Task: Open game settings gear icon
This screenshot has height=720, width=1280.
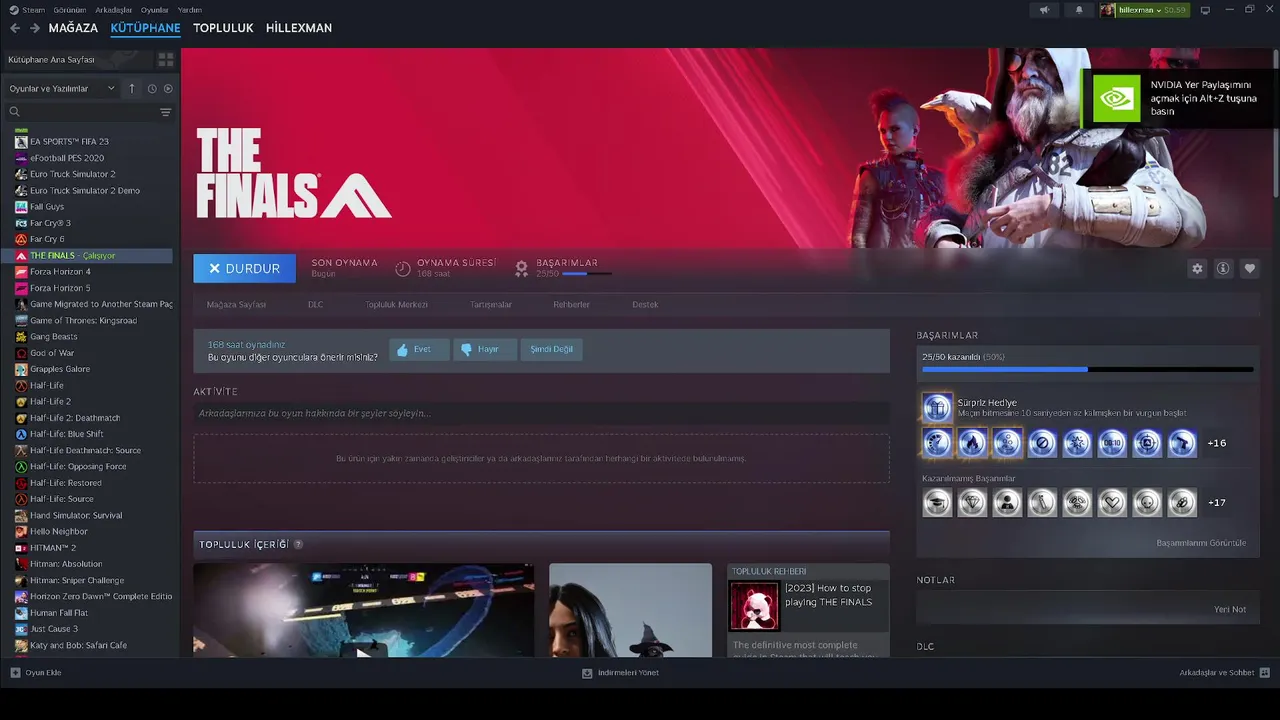Action: click(x=1197, y=268)
